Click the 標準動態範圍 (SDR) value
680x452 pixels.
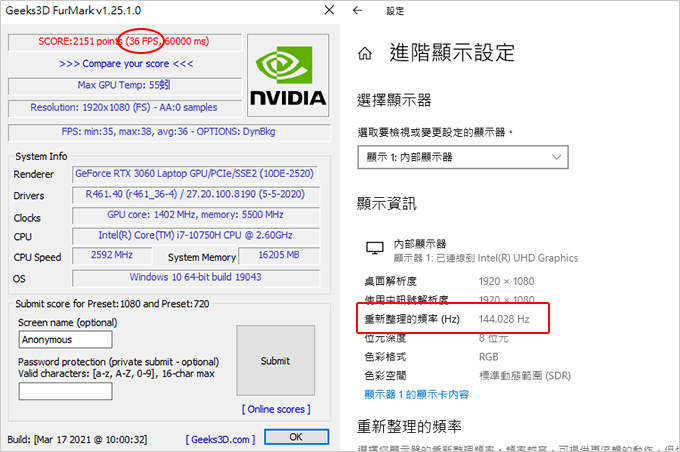(525, 376)
